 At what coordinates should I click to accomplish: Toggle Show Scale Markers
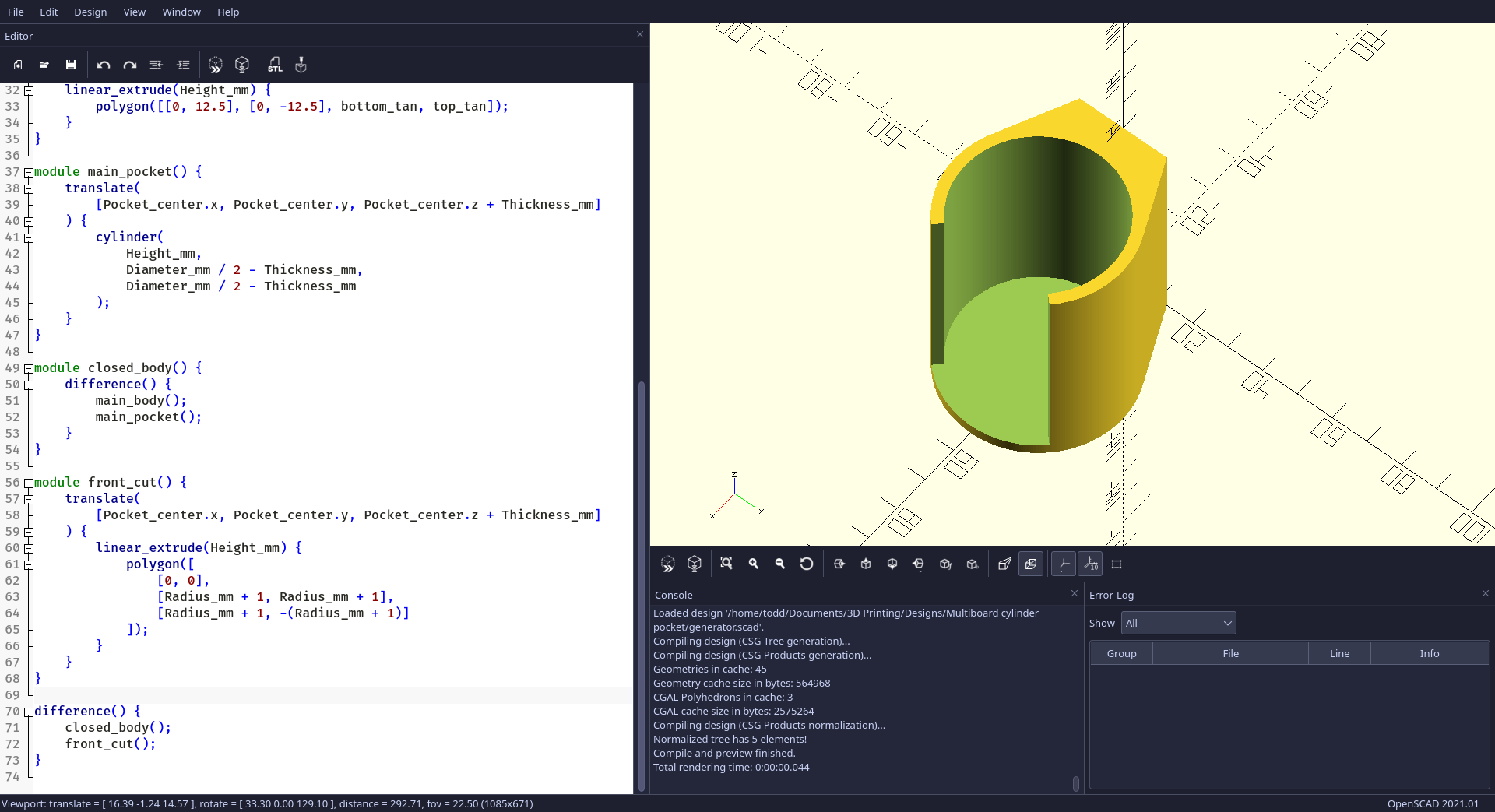coord(1090,564)
